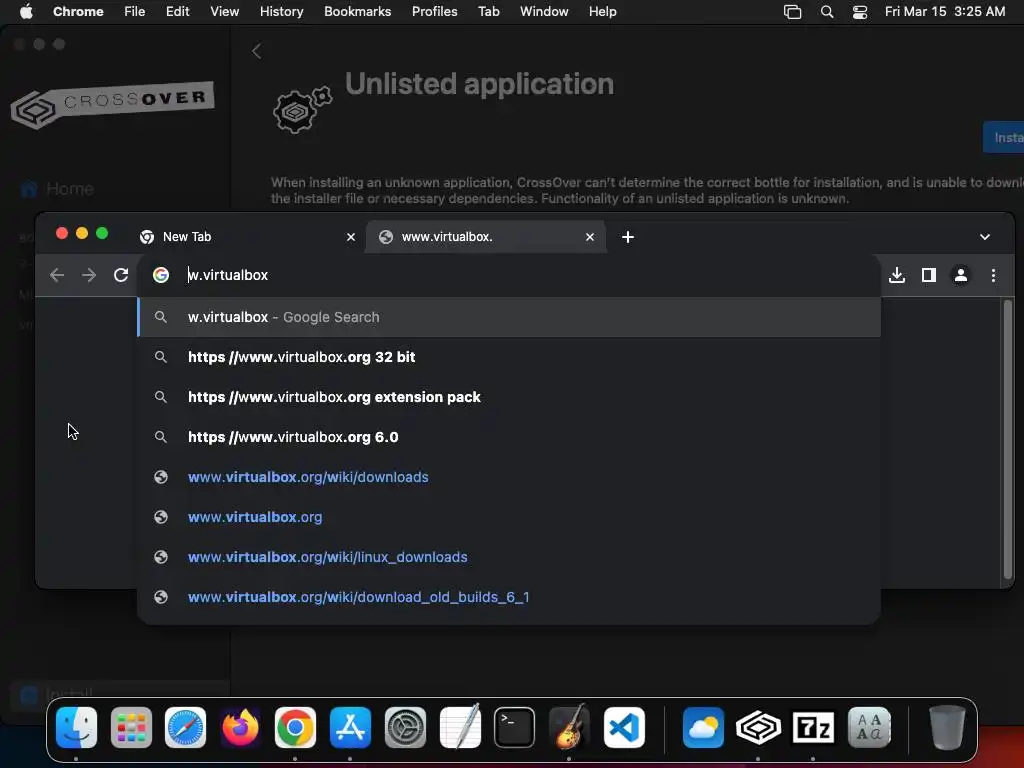This screenshot has height=768, width=1024.
Task: Open App Store from the Dock
Action: (x=350, y=727)
